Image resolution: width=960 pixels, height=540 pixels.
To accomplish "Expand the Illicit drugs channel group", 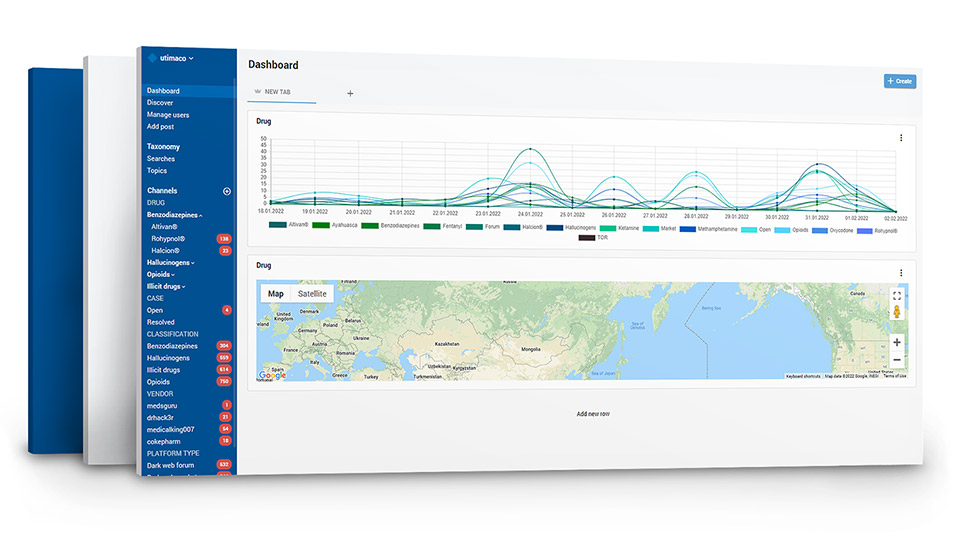I will pyautogui.click(x=166, y=287).
